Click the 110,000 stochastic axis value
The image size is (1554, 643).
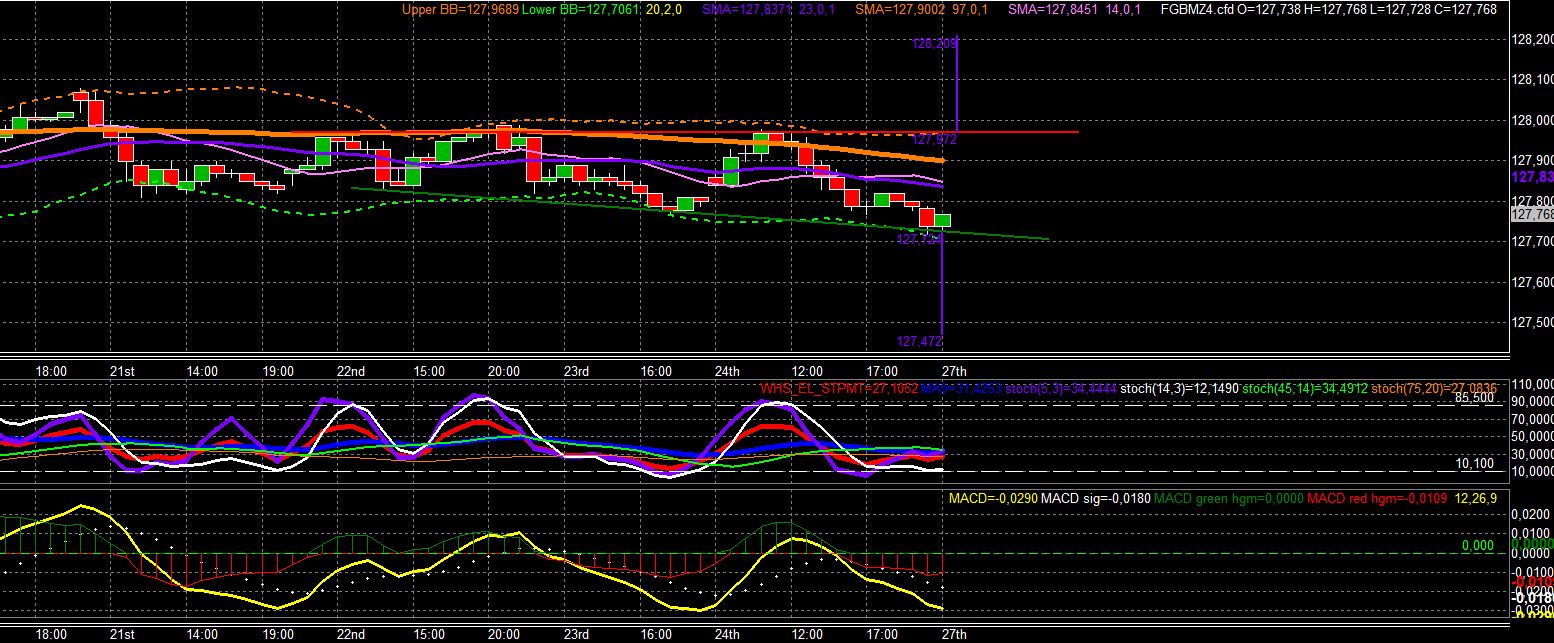coord(1533,384)
